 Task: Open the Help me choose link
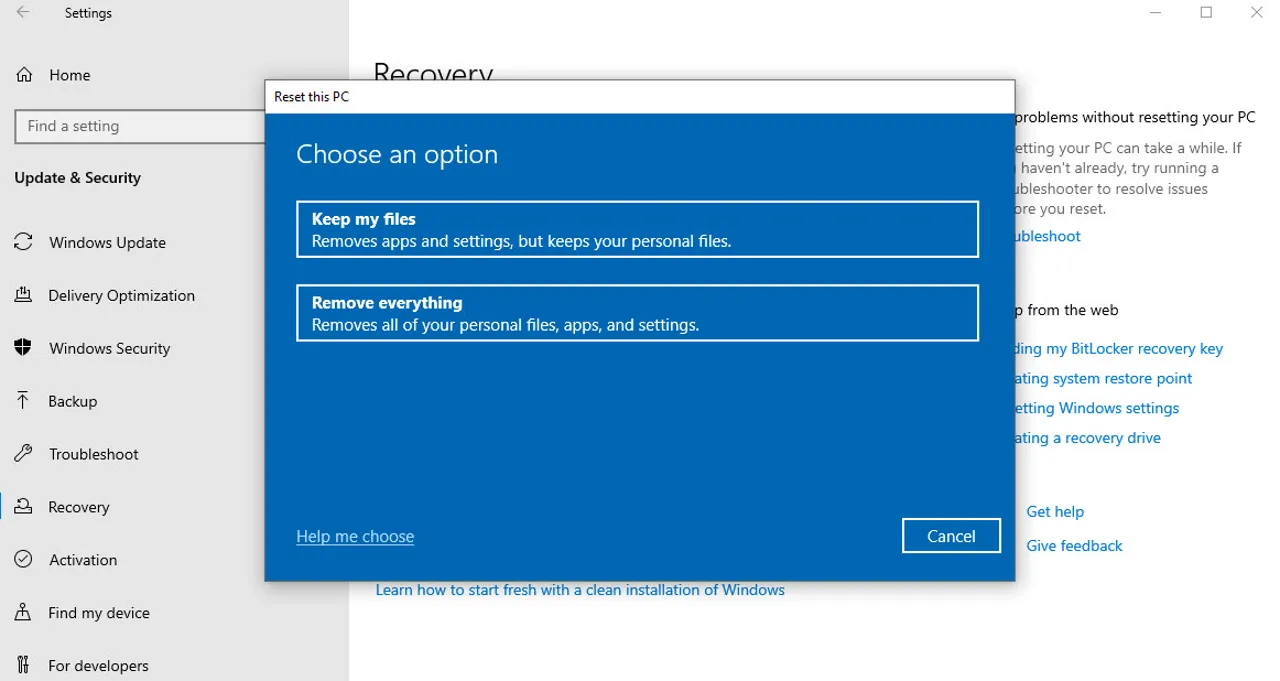355,537
